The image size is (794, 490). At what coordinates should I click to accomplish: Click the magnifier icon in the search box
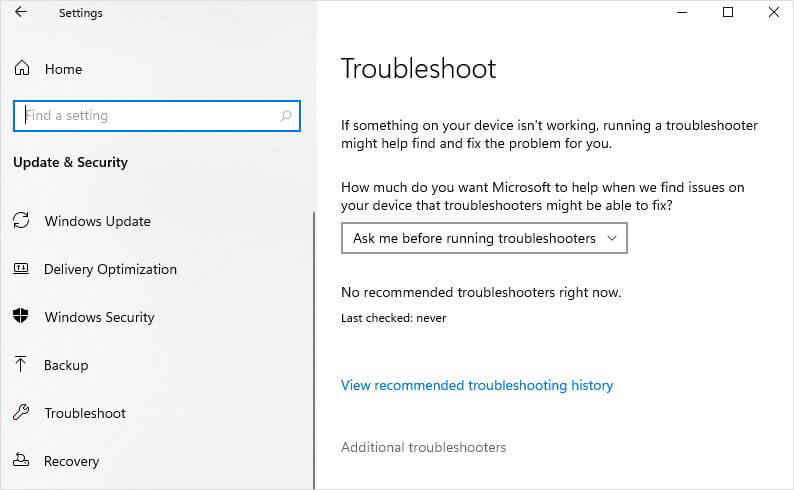pyautogui.click(x=286, y=116)
